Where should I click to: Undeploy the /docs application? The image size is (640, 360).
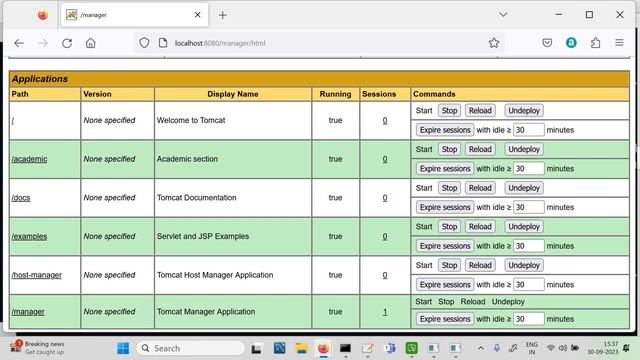click(524, 188)
